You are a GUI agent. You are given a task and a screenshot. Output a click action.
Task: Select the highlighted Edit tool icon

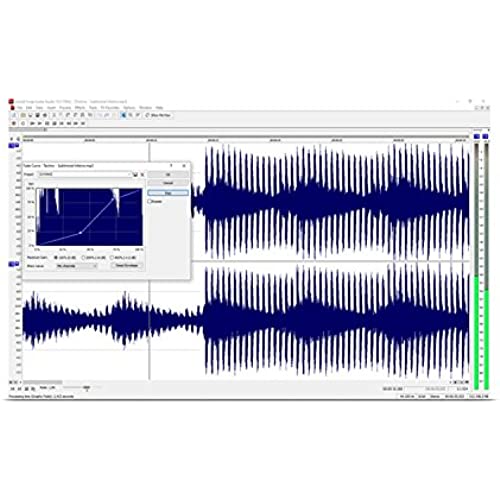123,115
